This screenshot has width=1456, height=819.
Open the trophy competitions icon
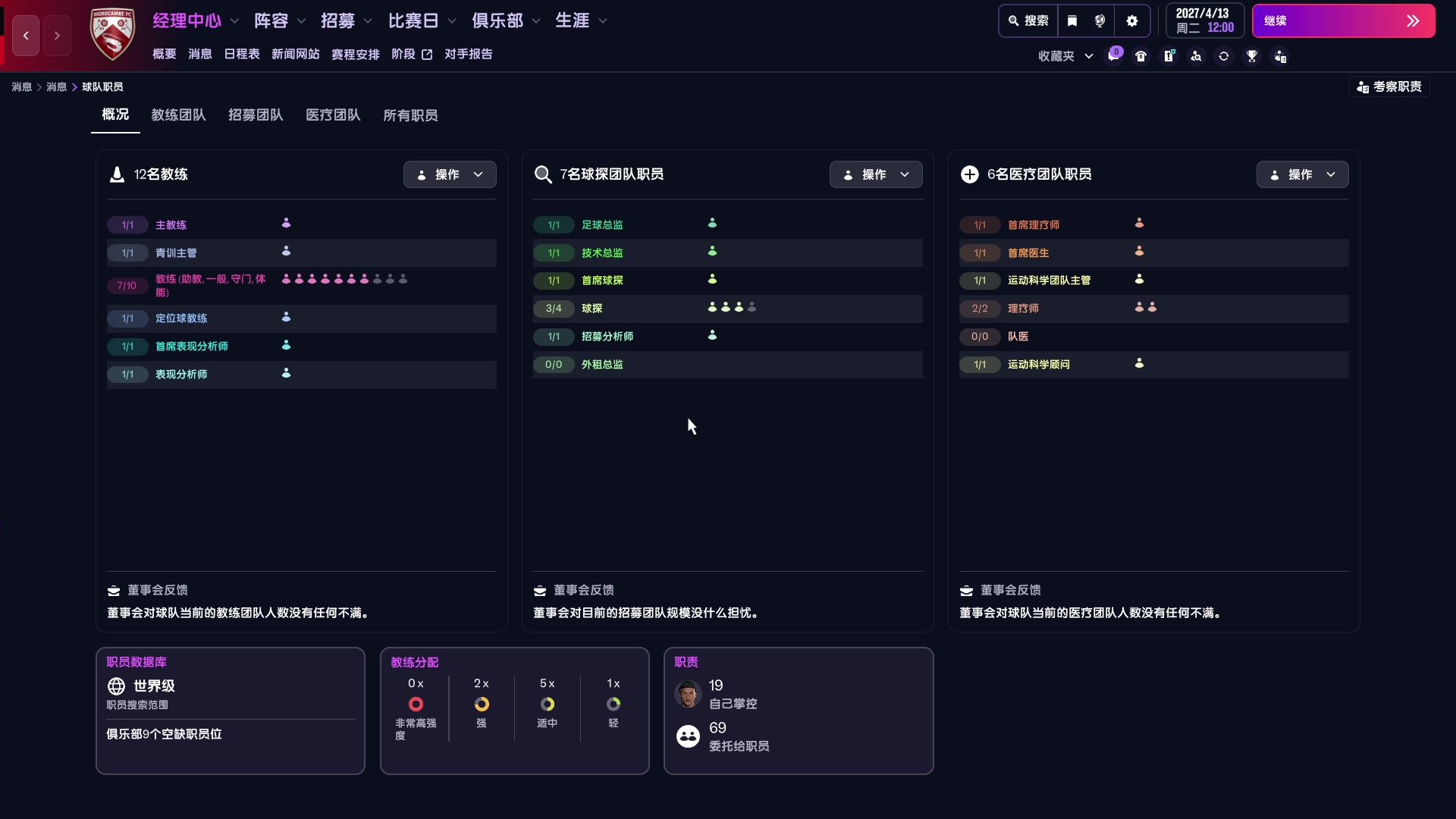click(x=1252, y=55)
